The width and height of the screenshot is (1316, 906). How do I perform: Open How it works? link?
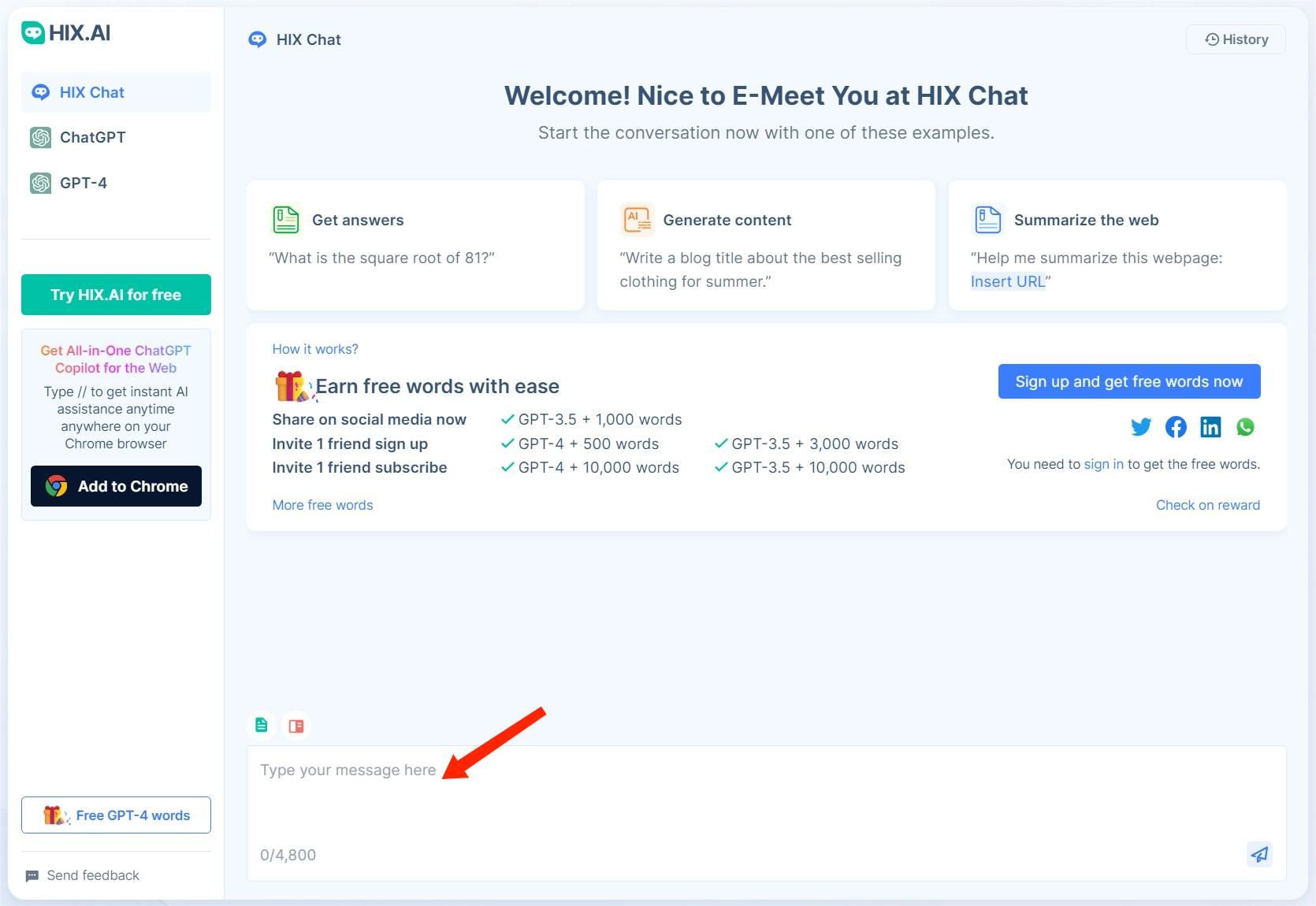(315, 349)
